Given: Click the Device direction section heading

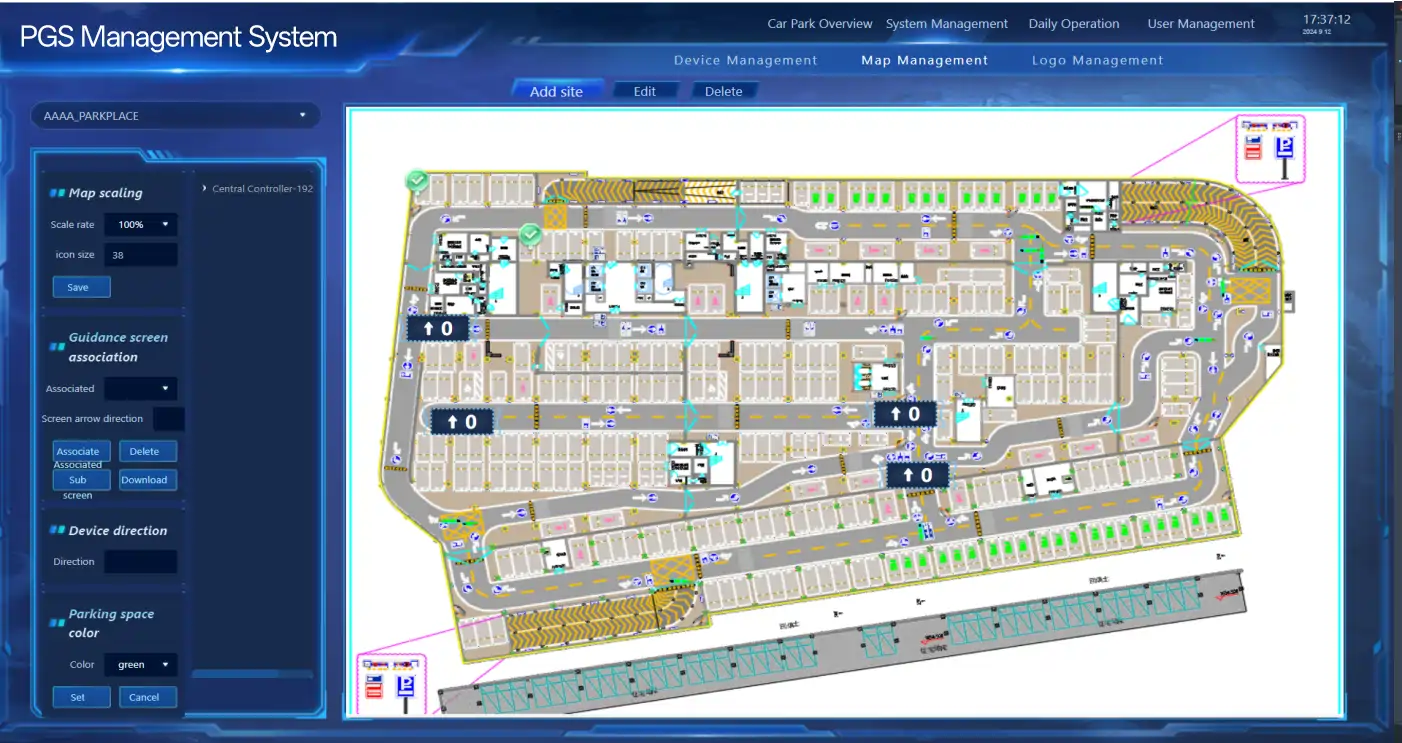Looking at the screenshot, I should click(118, 531).
